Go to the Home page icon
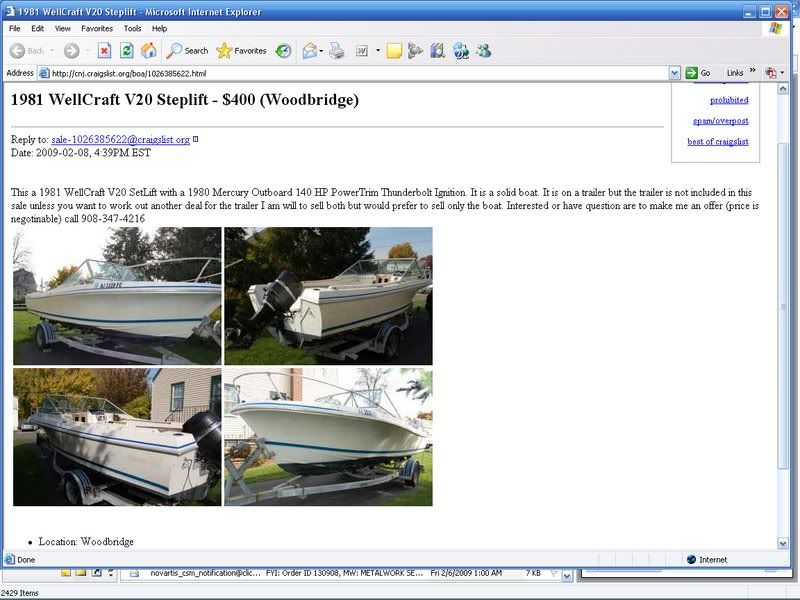 pyautogui.click(x=149, y=51)
